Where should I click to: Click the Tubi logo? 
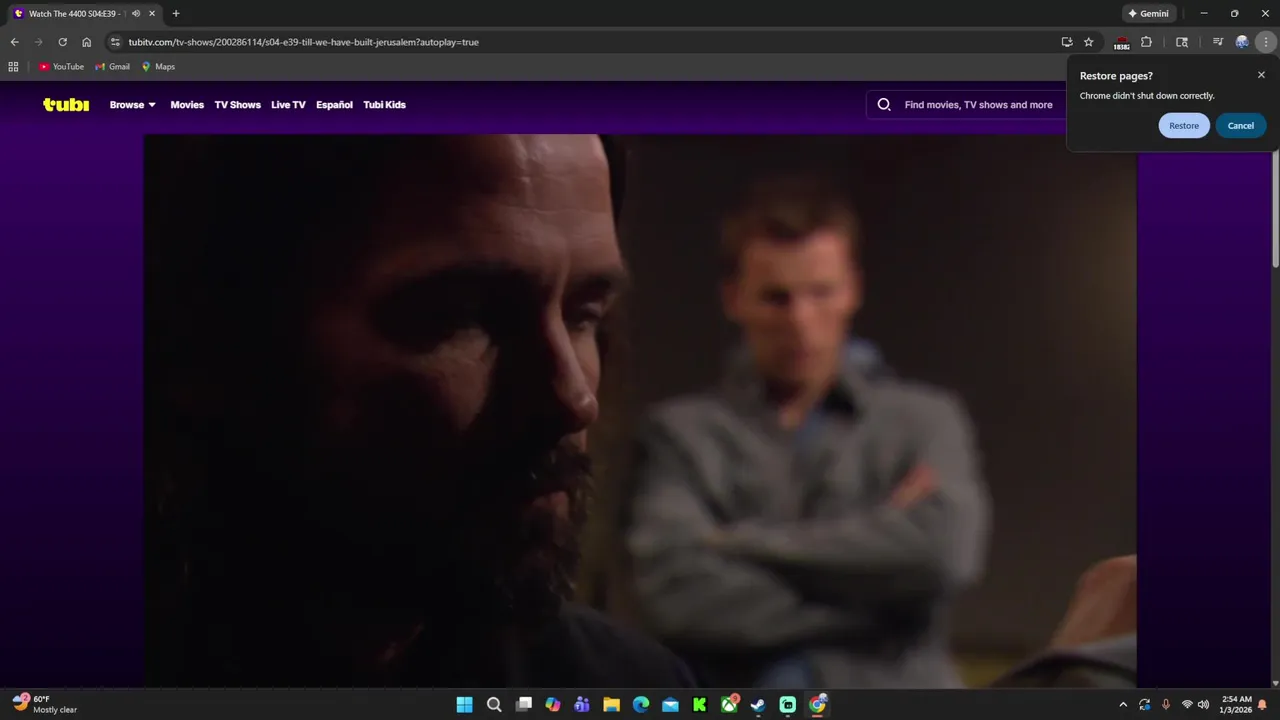point(66,104)
